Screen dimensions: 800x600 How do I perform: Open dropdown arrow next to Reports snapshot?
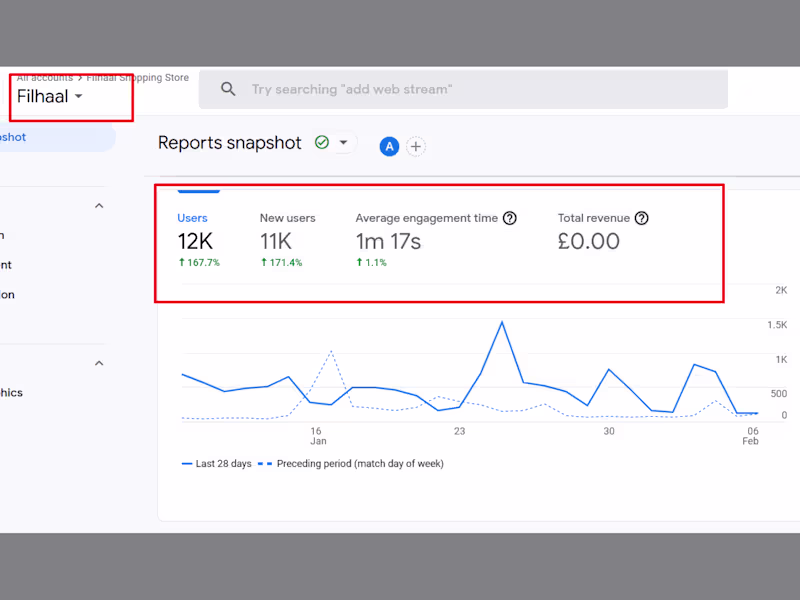(x=343, y=143)
